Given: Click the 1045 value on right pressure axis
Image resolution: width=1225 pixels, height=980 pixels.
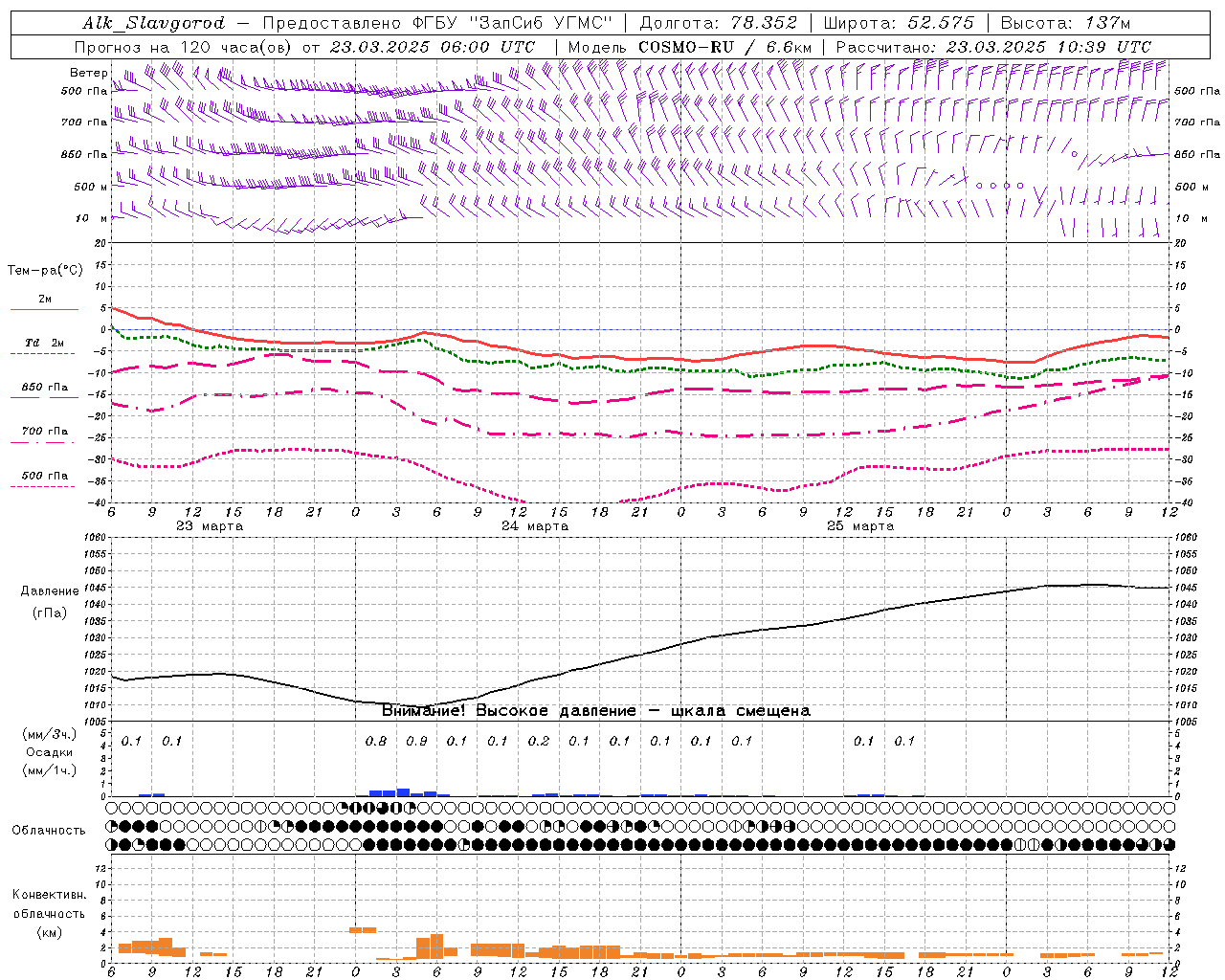Looking at the screenshot, I should [1185, 588].
